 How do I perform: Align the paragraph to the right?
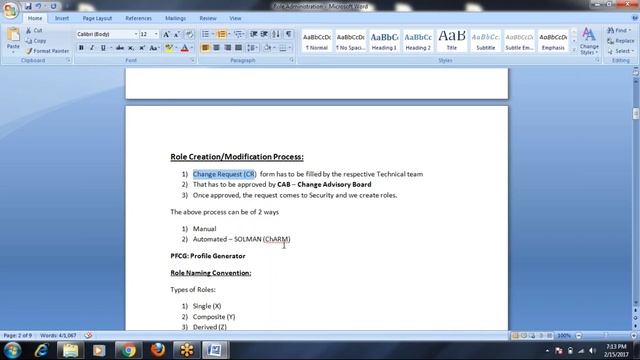[227, 48]
